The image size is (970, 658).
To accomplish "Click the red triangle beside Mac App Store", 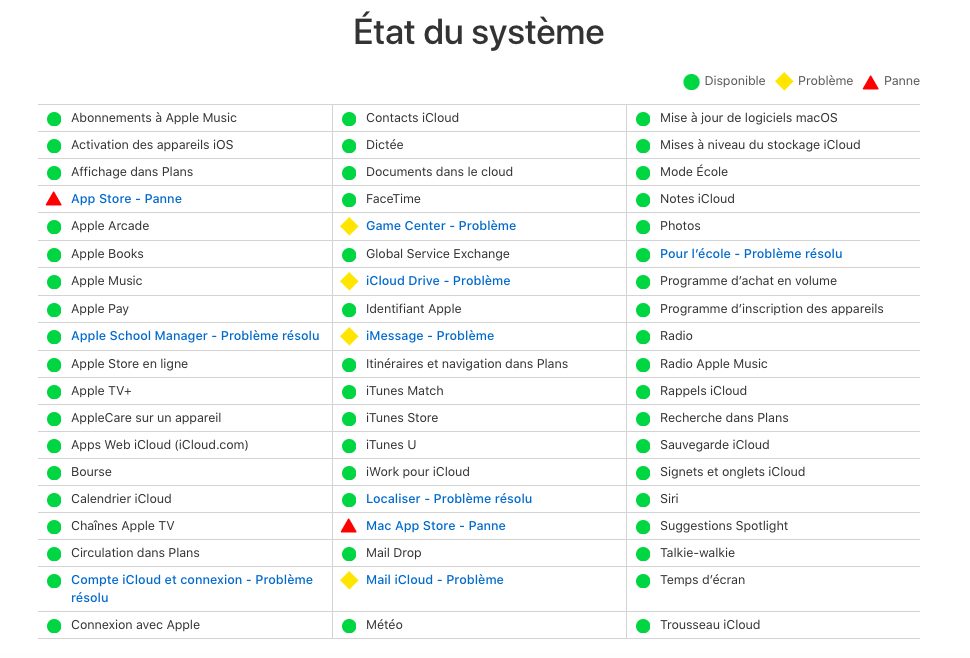I will point(349,526).
